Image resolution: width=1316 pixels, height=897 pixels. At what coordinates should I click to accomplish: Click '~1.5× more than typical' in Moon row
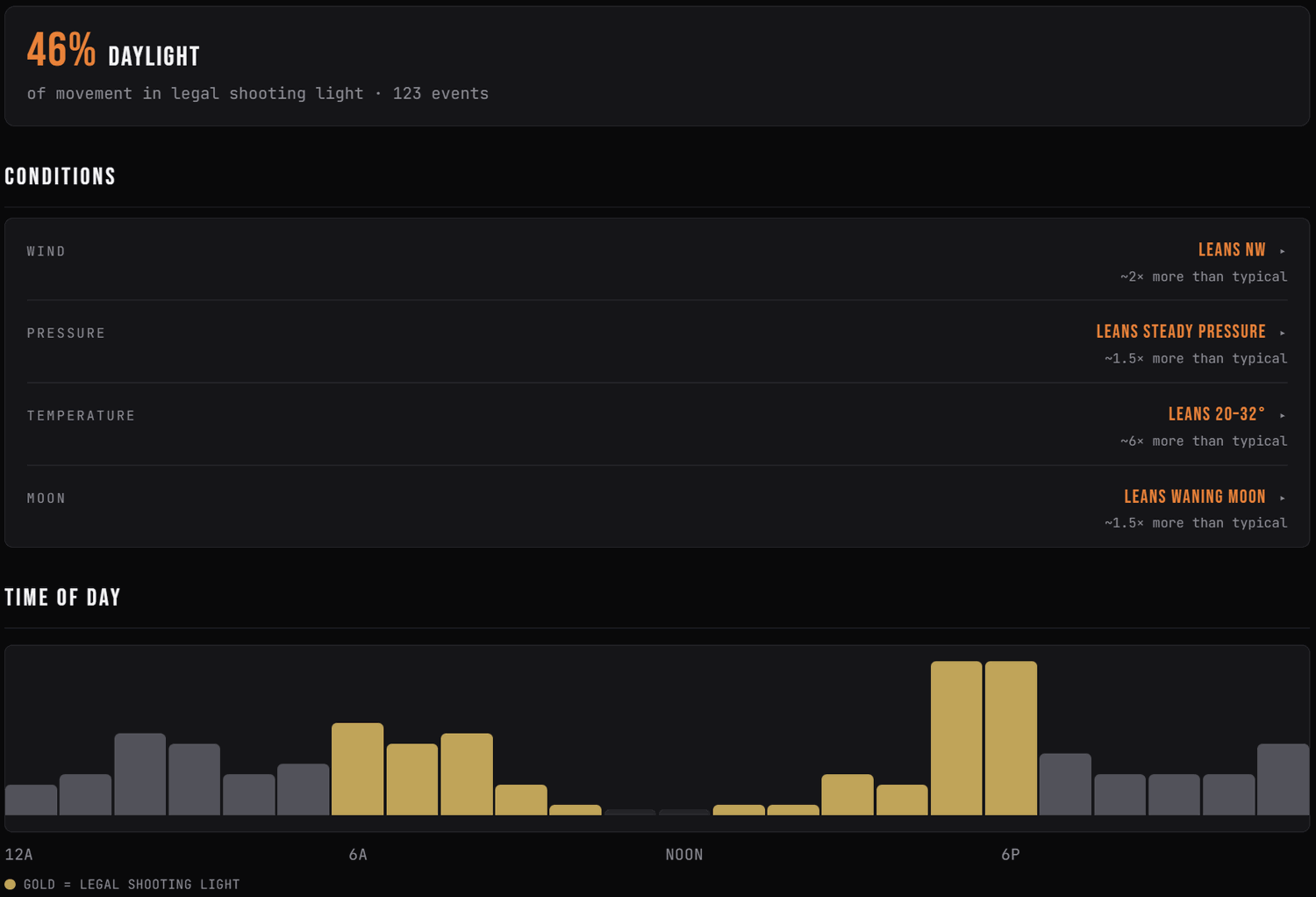tap(1196, 522)
